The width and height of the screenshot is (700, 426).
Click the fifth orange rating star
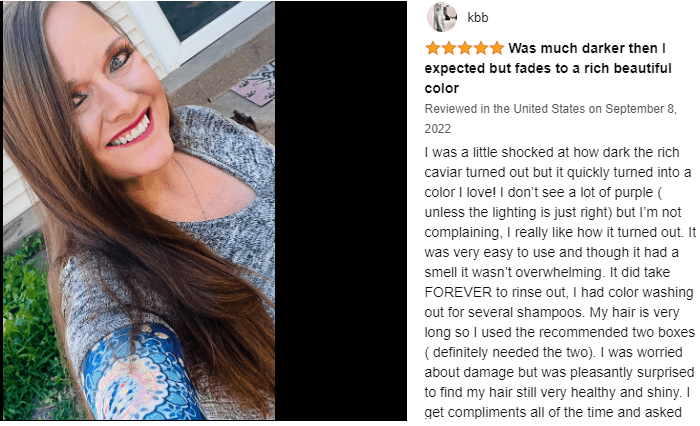[x=496, y=48]
